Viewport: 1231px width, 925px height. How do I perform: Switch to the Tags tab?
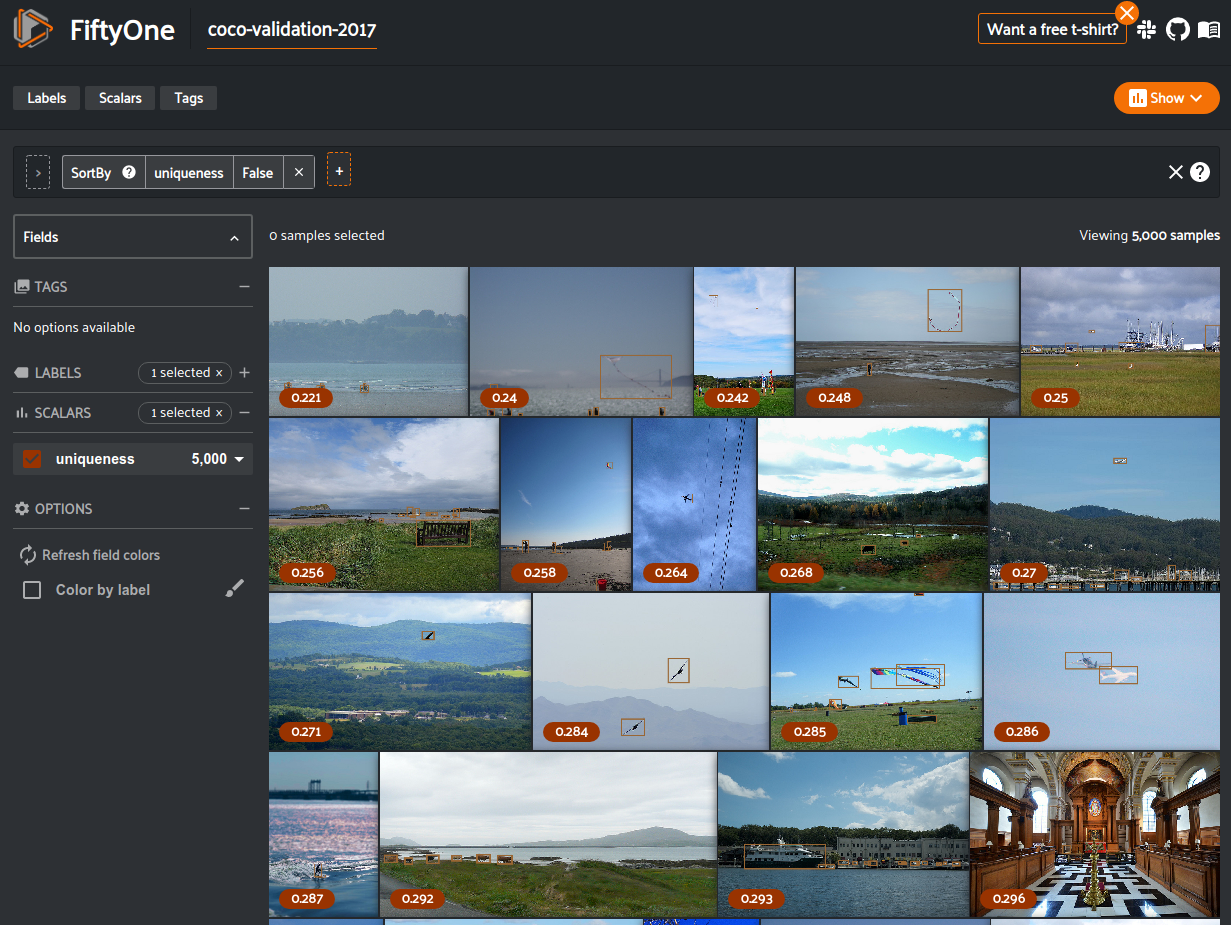coord(188,98)
